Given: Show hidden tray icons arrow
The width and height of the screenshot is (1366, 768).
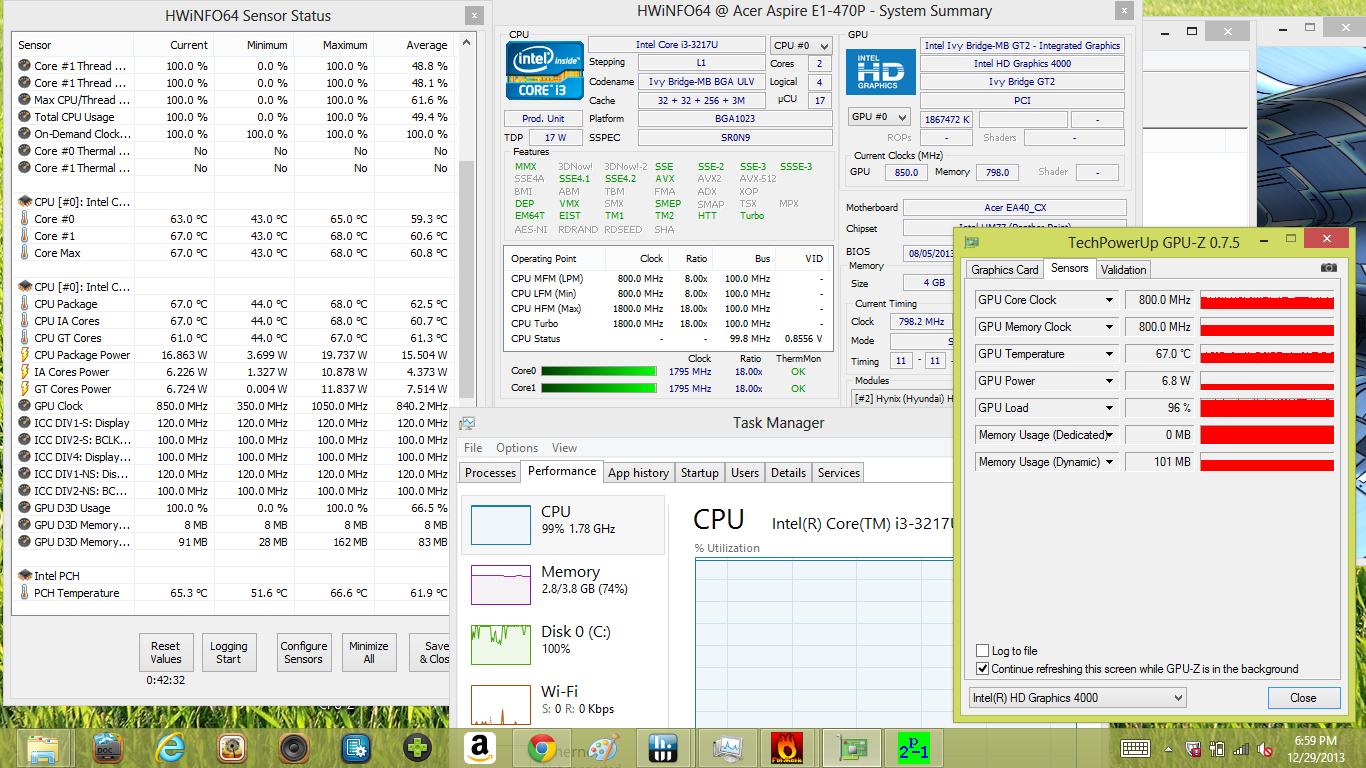Looking at the screenshot, I should (x=1169, y=749).
